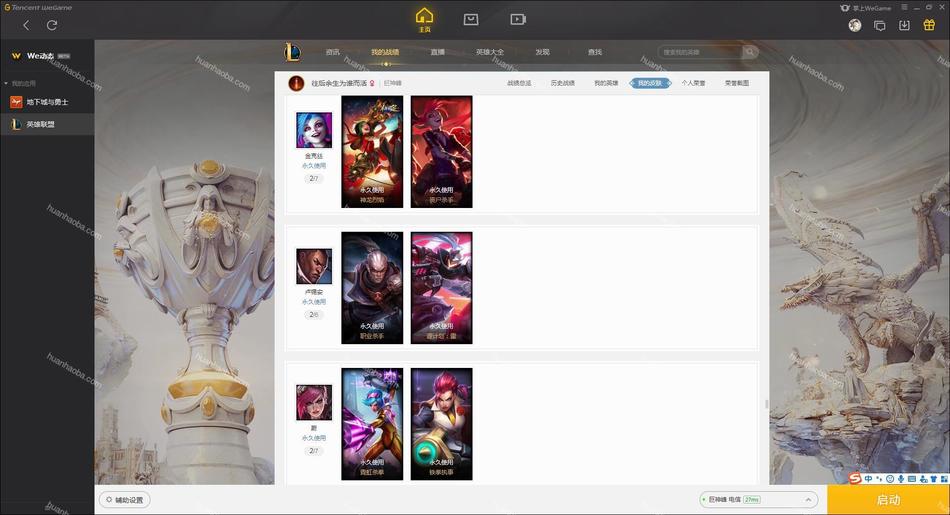The width and height of the screenshot is (950, 515).
Task: Open the user avatar at top right
Action: tap(855, 25)
